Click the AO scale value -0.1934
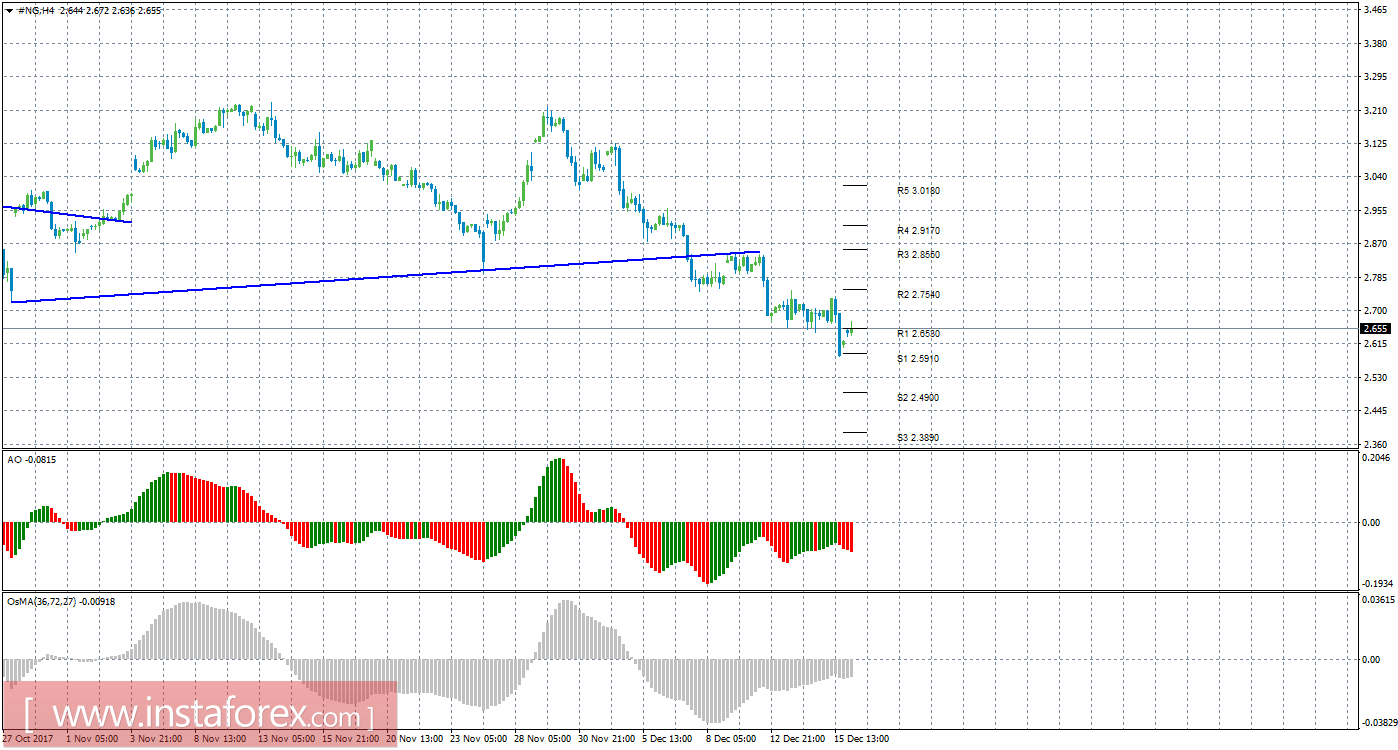Viewport: 1398px width, 750px height. (1376, 582)
